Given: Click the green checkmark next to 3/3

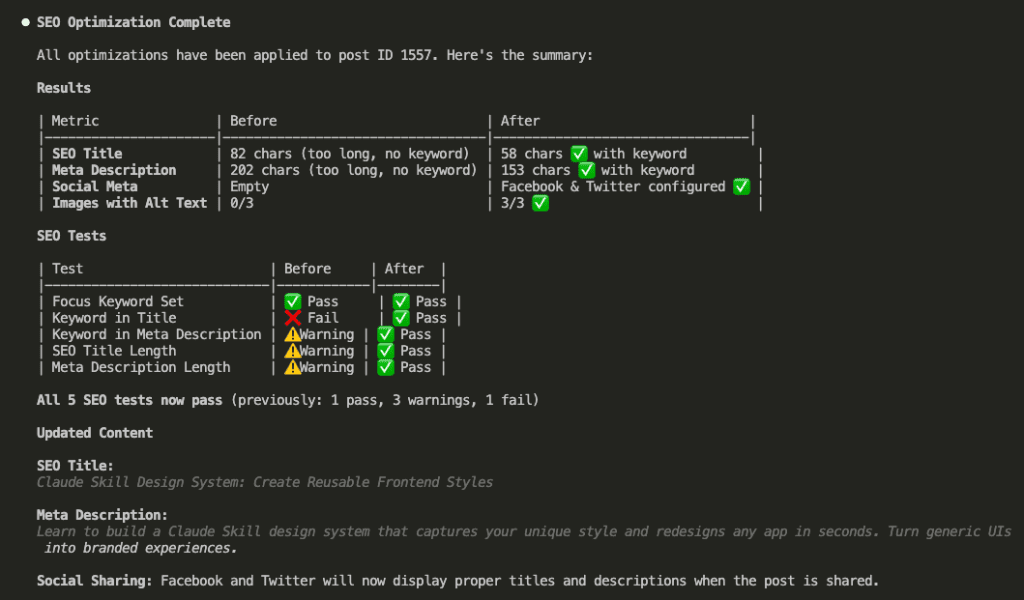Looking at the screenshot, I should pos(540,203).
